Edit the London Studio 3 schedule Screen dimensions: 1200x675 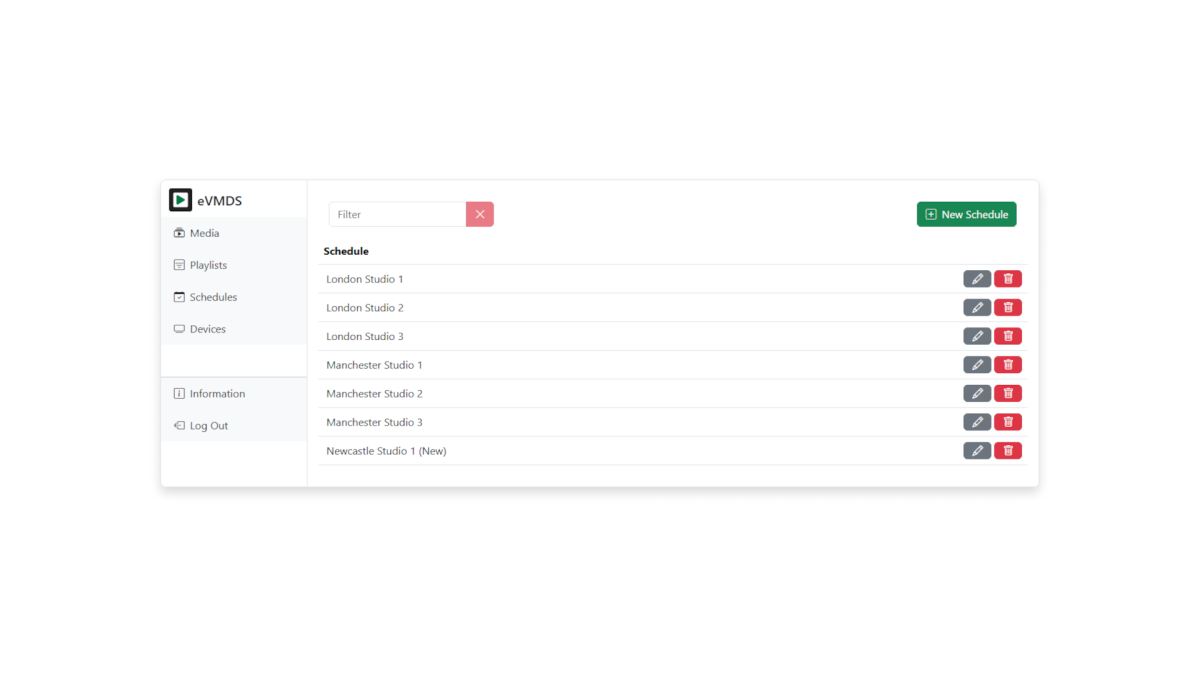977,336
